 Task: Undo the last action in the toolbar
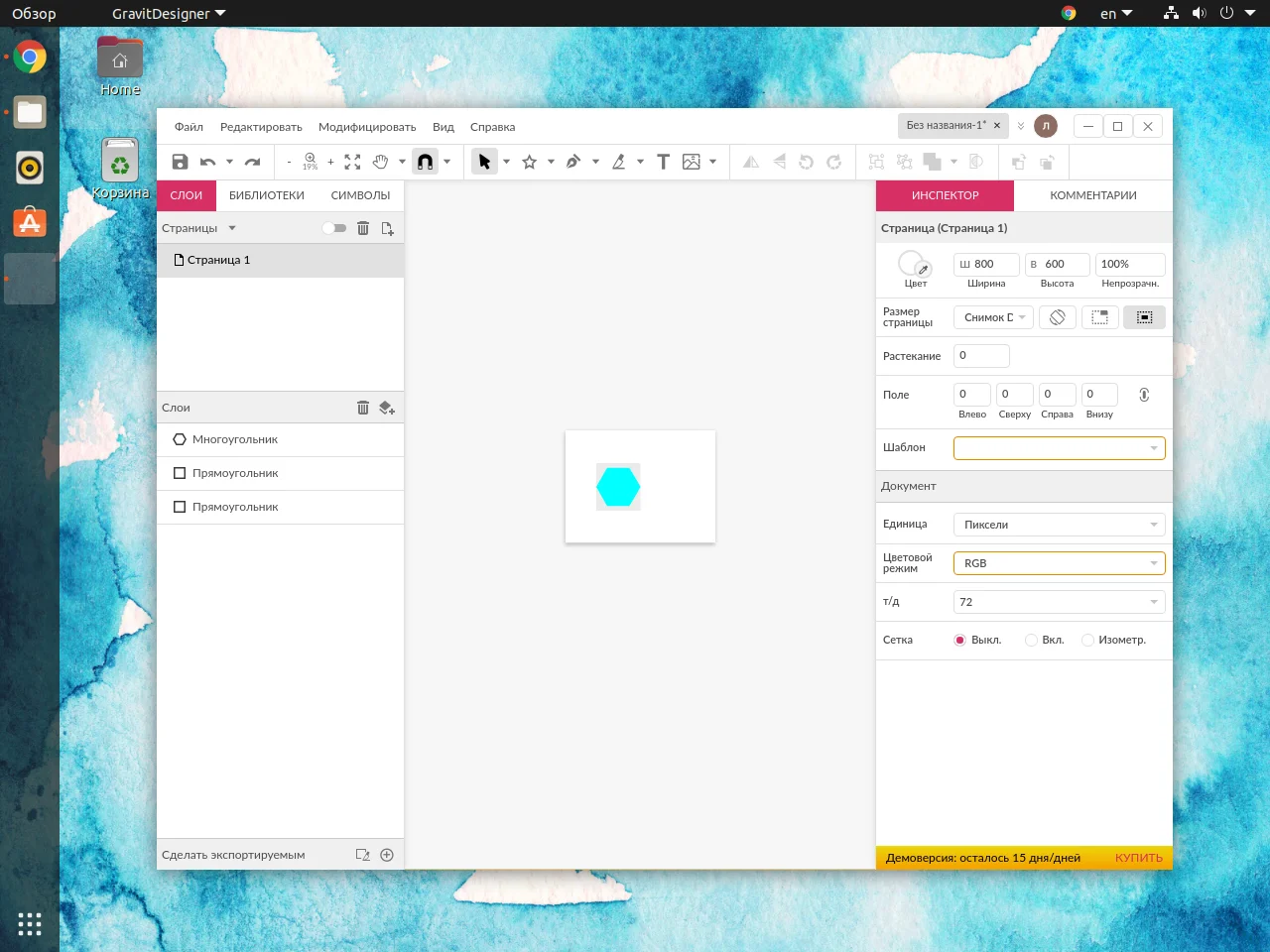tap(207, 162)
